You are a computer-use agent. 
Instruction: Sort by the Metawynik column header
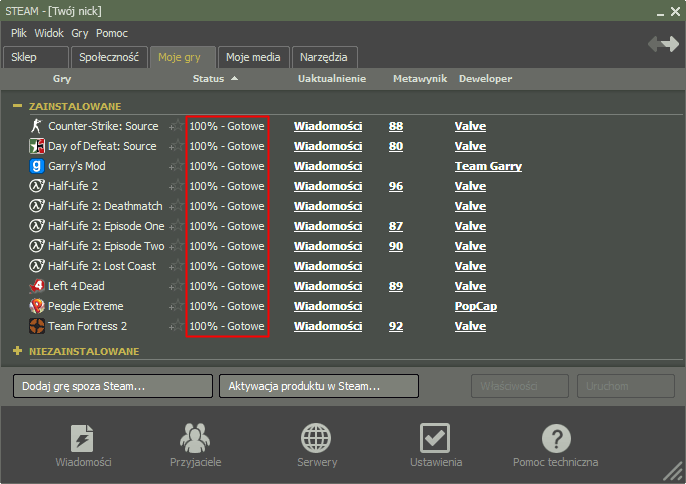420,79
